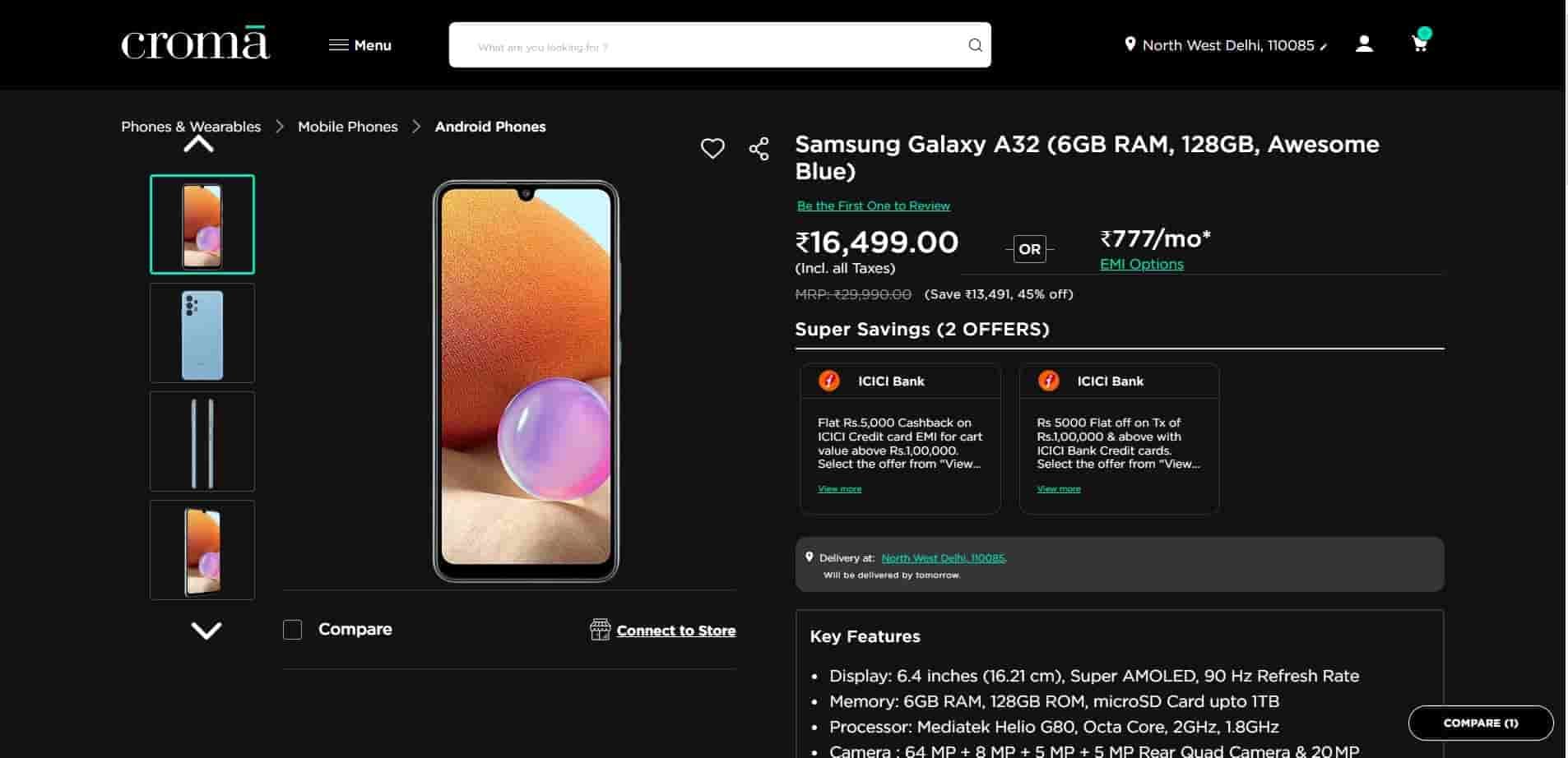The width and height of the screenshot is (1568, 758).
Task: Click the location pin for North West Delhi
Action: 1130,44
